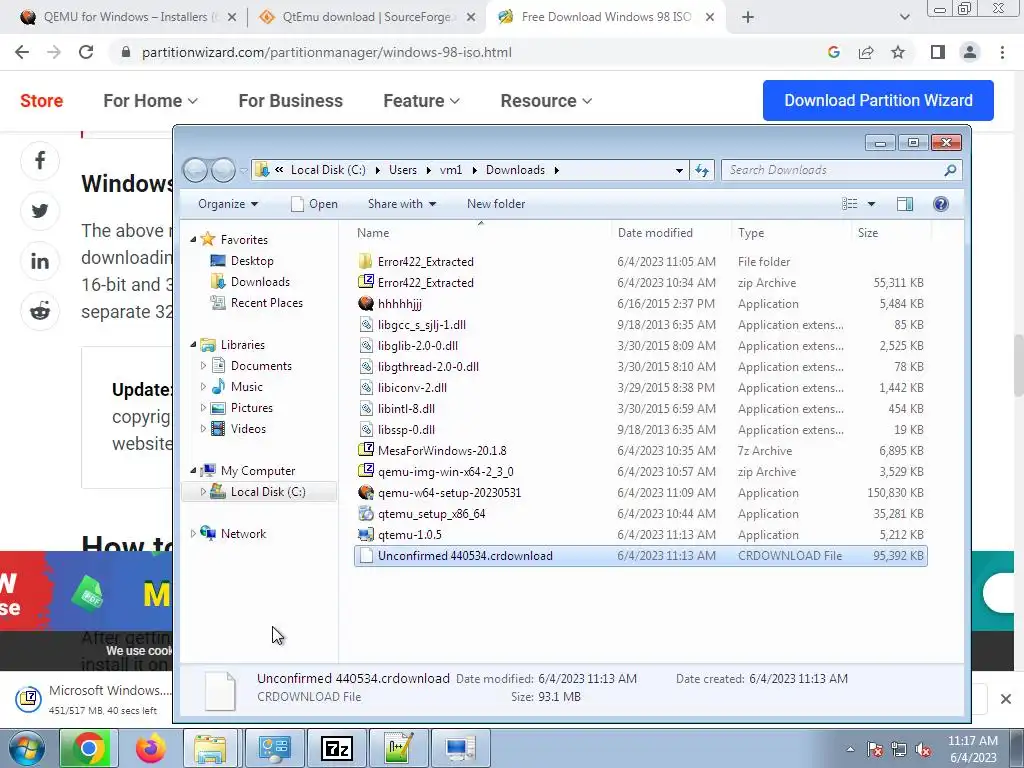Image resolution: width=1024 pixels, height=768 pixels.
Task: Open Resource website menu
Action: 546,101
